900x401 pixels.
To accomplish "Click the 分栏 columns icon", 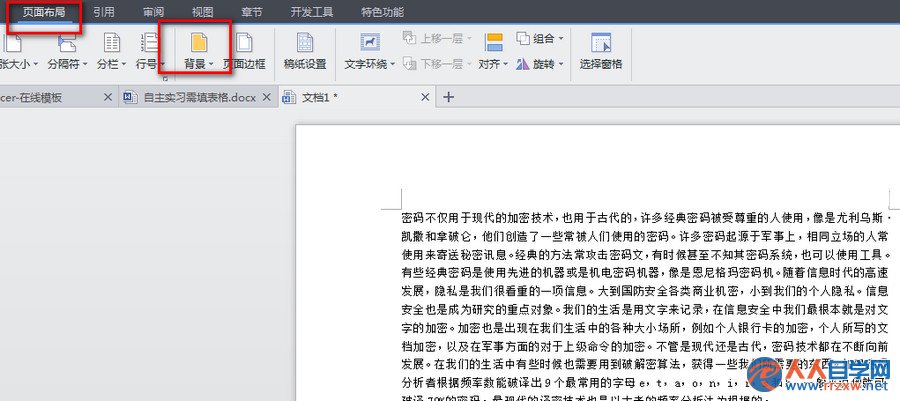I will [x=111, y=42].
